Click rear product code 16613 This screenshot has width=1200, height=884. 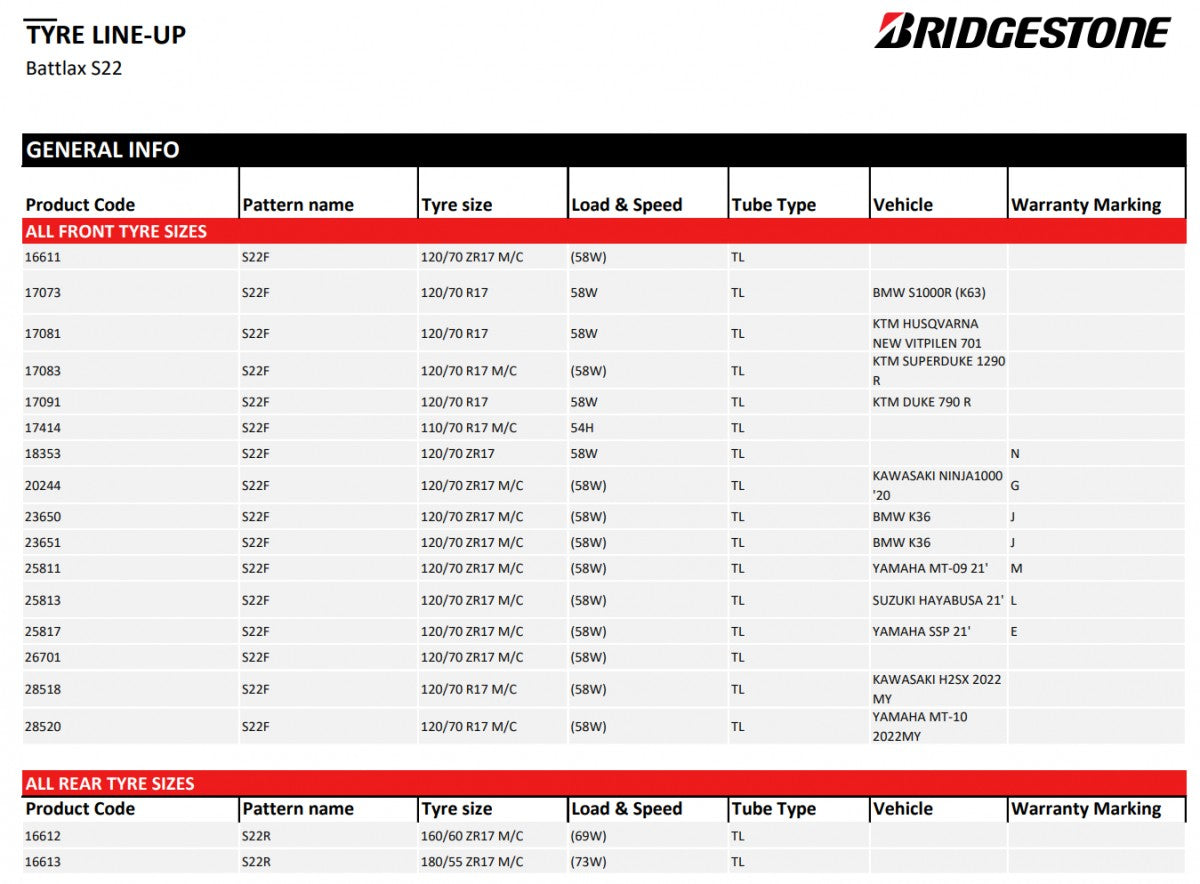pos(43,862)
